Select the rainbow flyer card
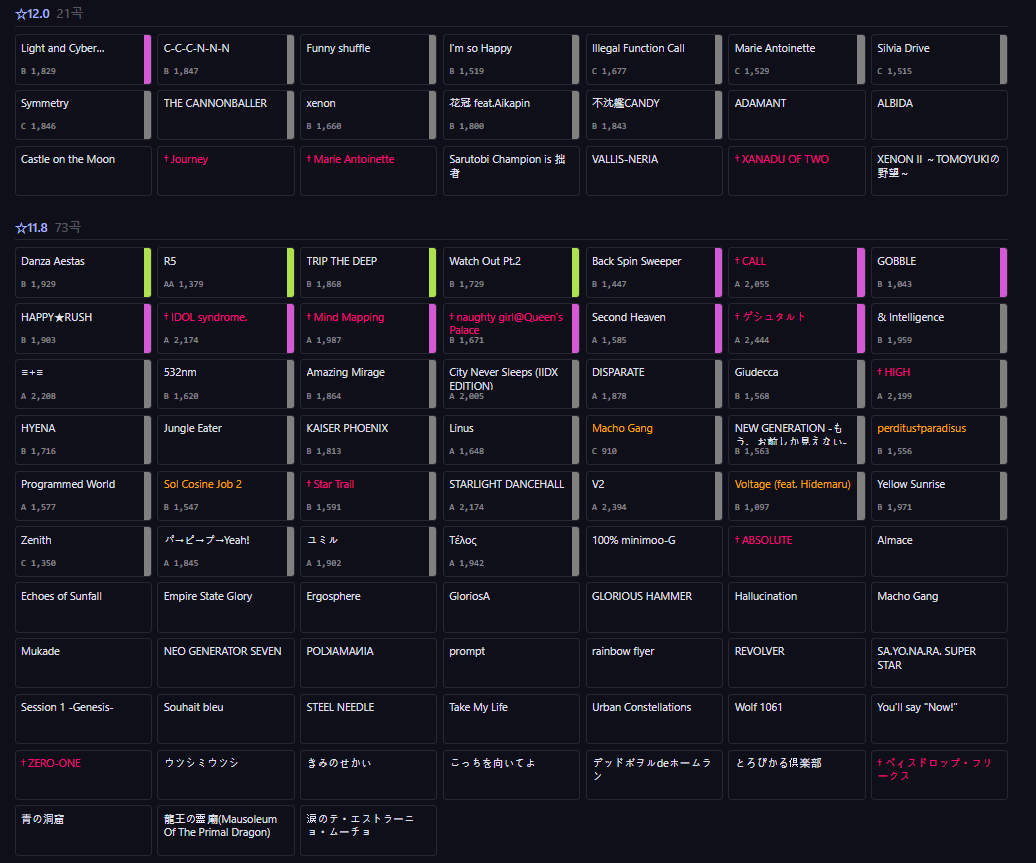 tap(654, 663)
